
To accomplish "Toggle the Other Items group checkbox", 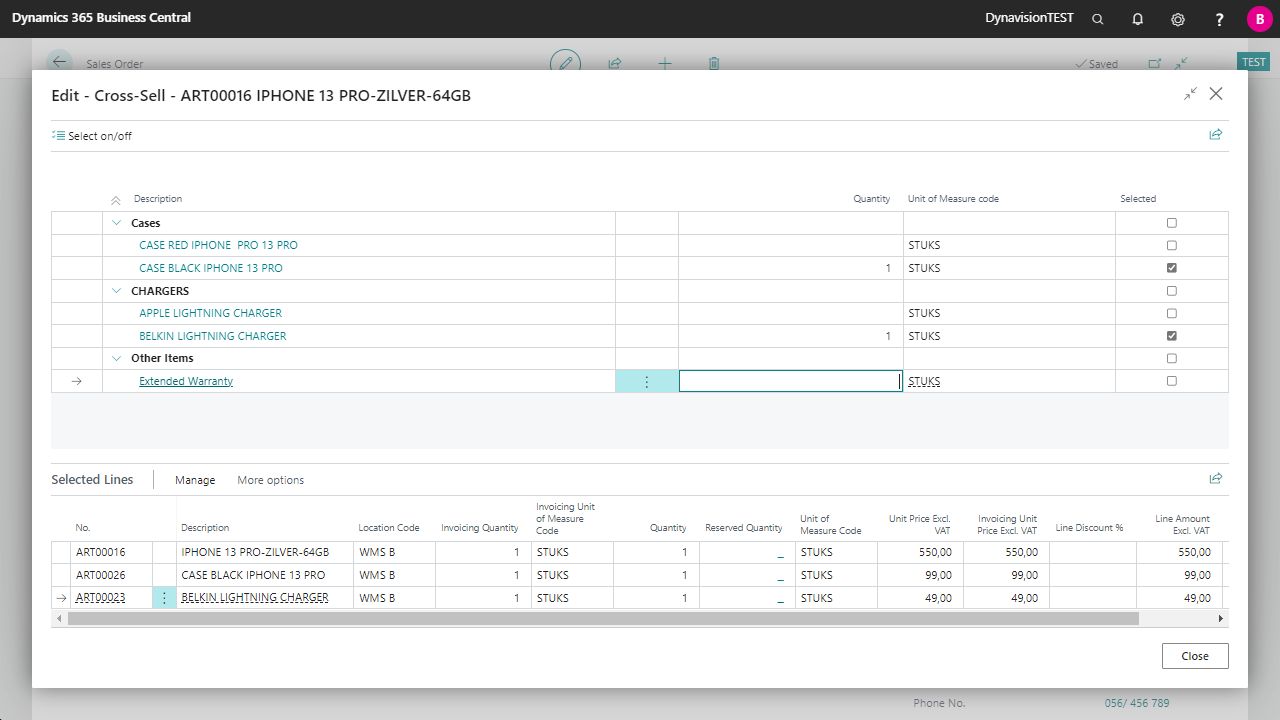I will click(1172, 358).
